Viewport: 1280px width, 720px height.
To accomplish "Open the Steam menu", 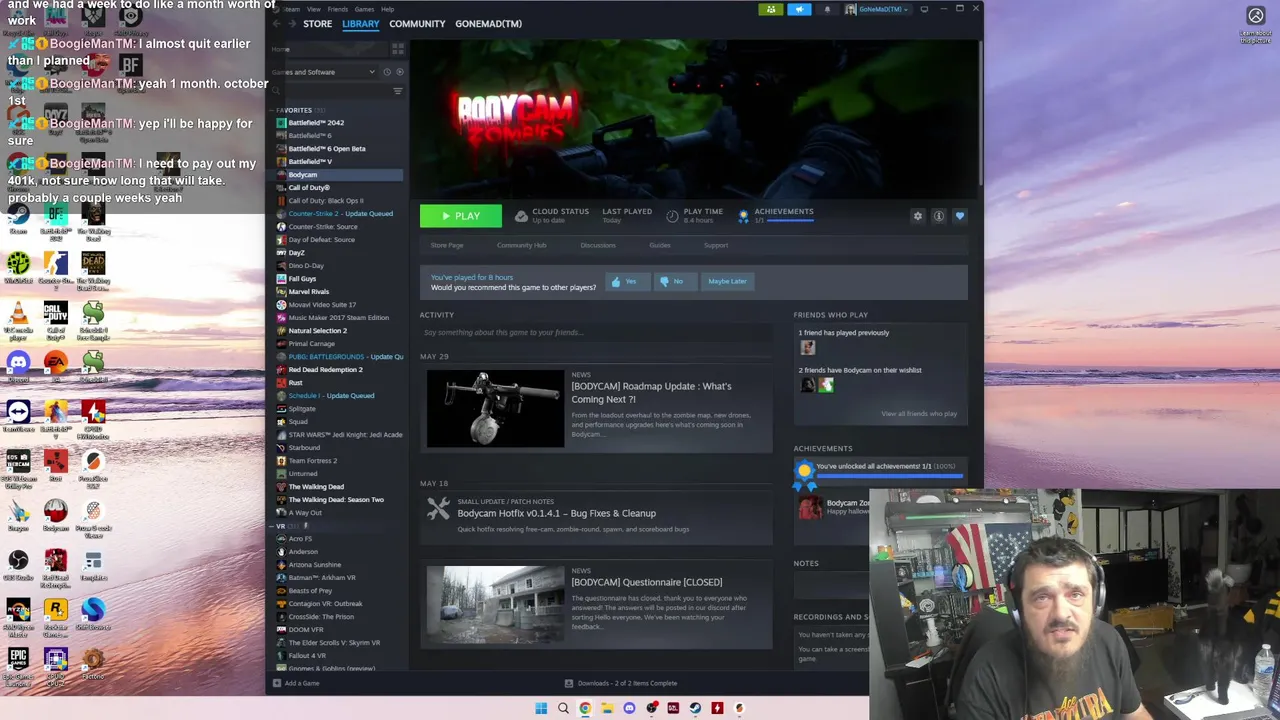I will tap(291, 9).
